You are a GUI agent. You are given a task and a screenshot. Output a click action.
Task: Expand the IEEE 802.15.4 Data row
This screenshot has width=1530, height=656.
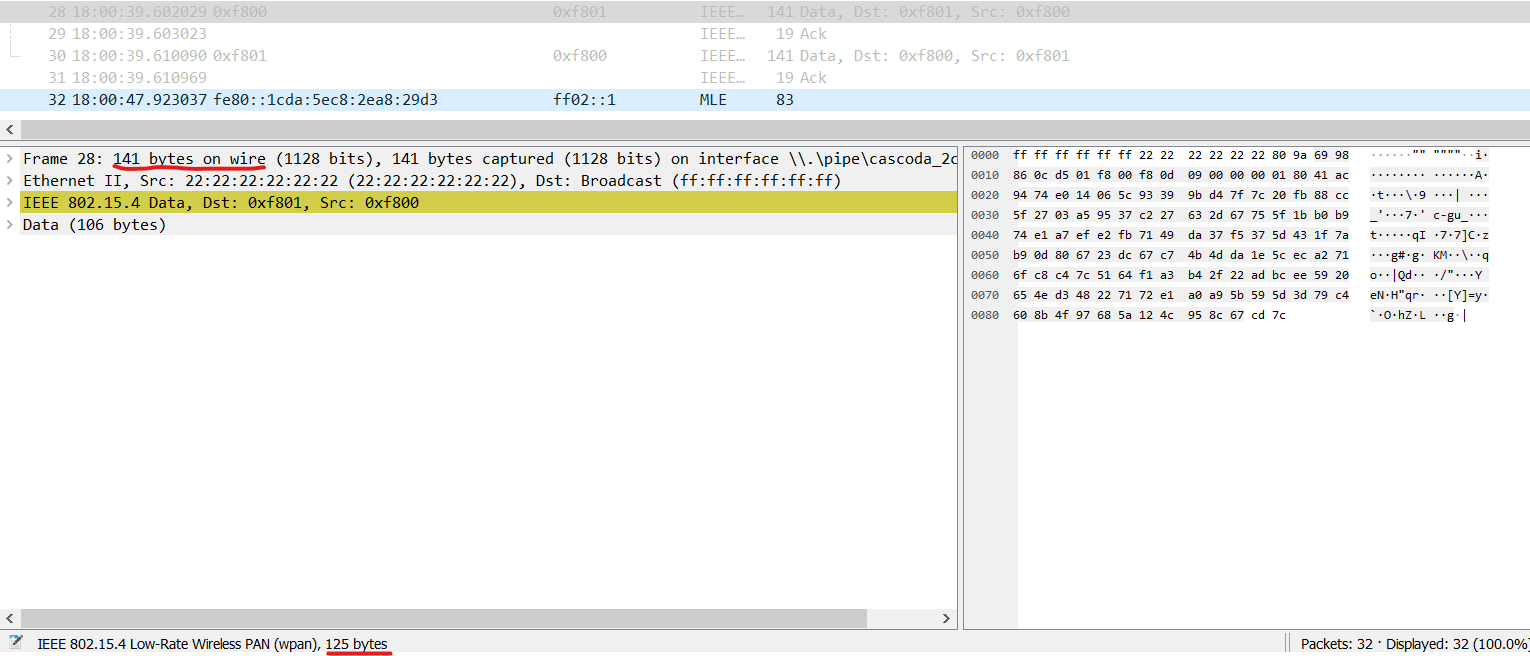click(10, 203)
